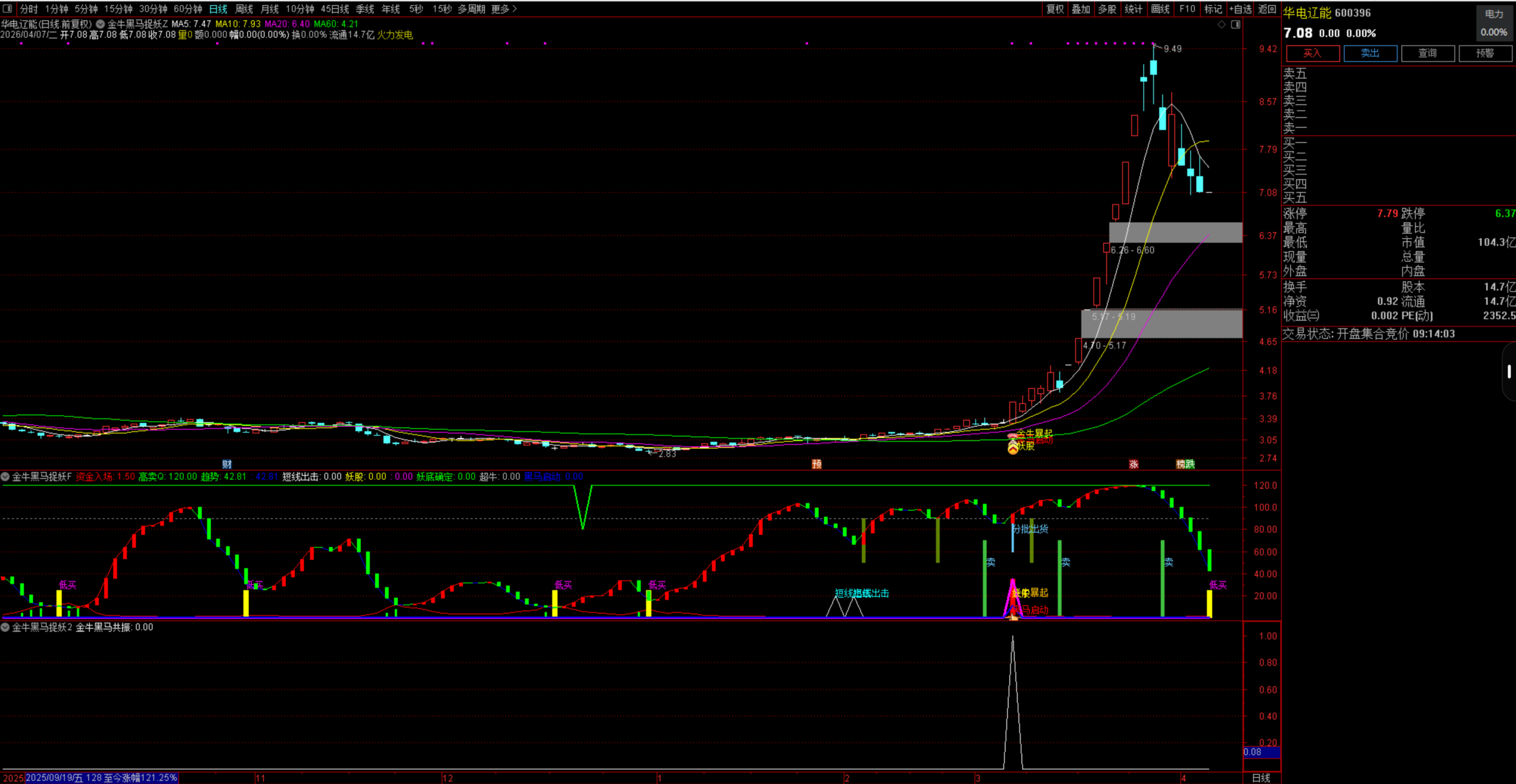Click the 涨 marker on the chart bottom
This screenshot has height=784, width=1516.
[1133, 464]
